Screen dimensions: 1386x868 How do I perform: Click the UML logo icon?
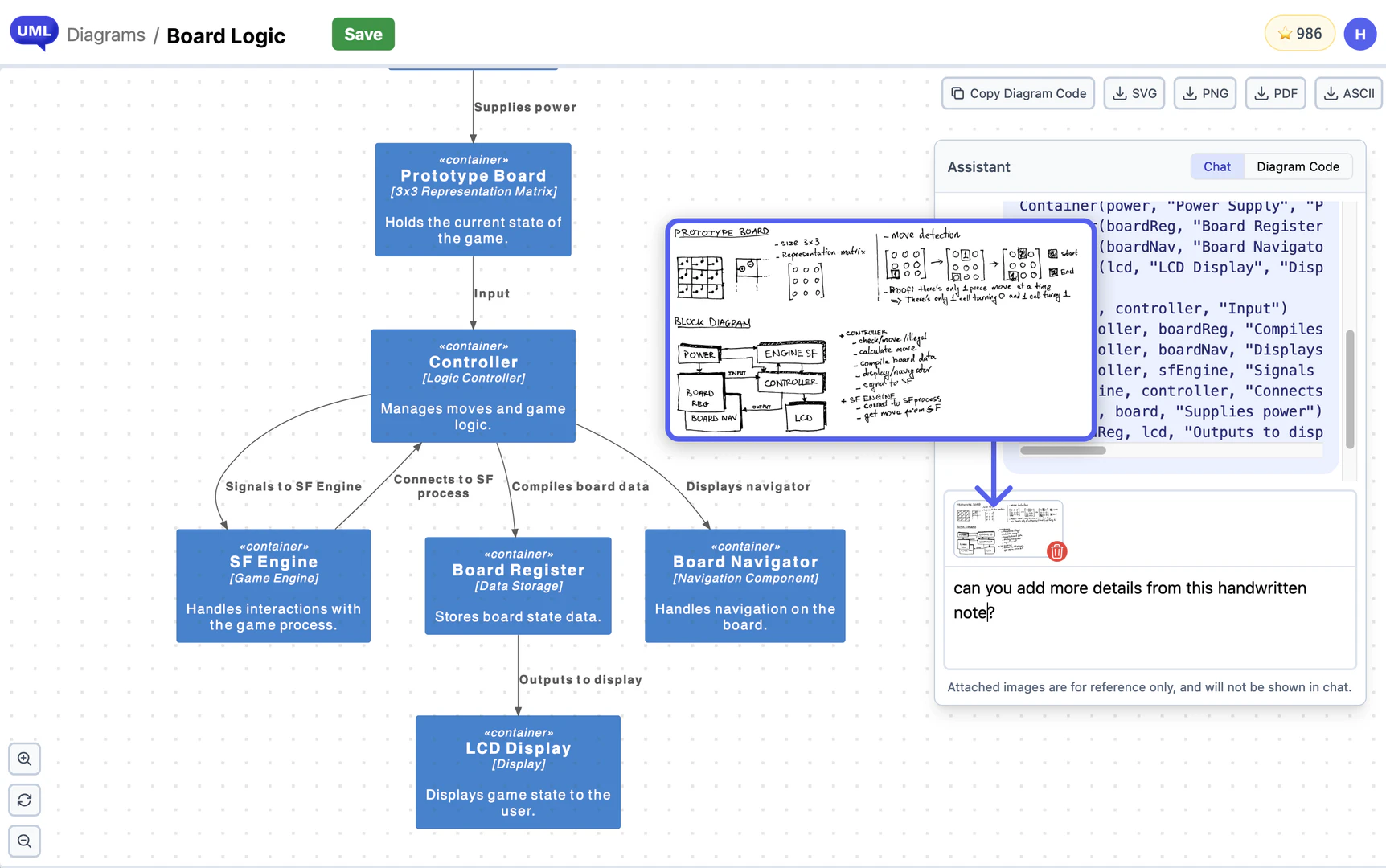[34, 33]
